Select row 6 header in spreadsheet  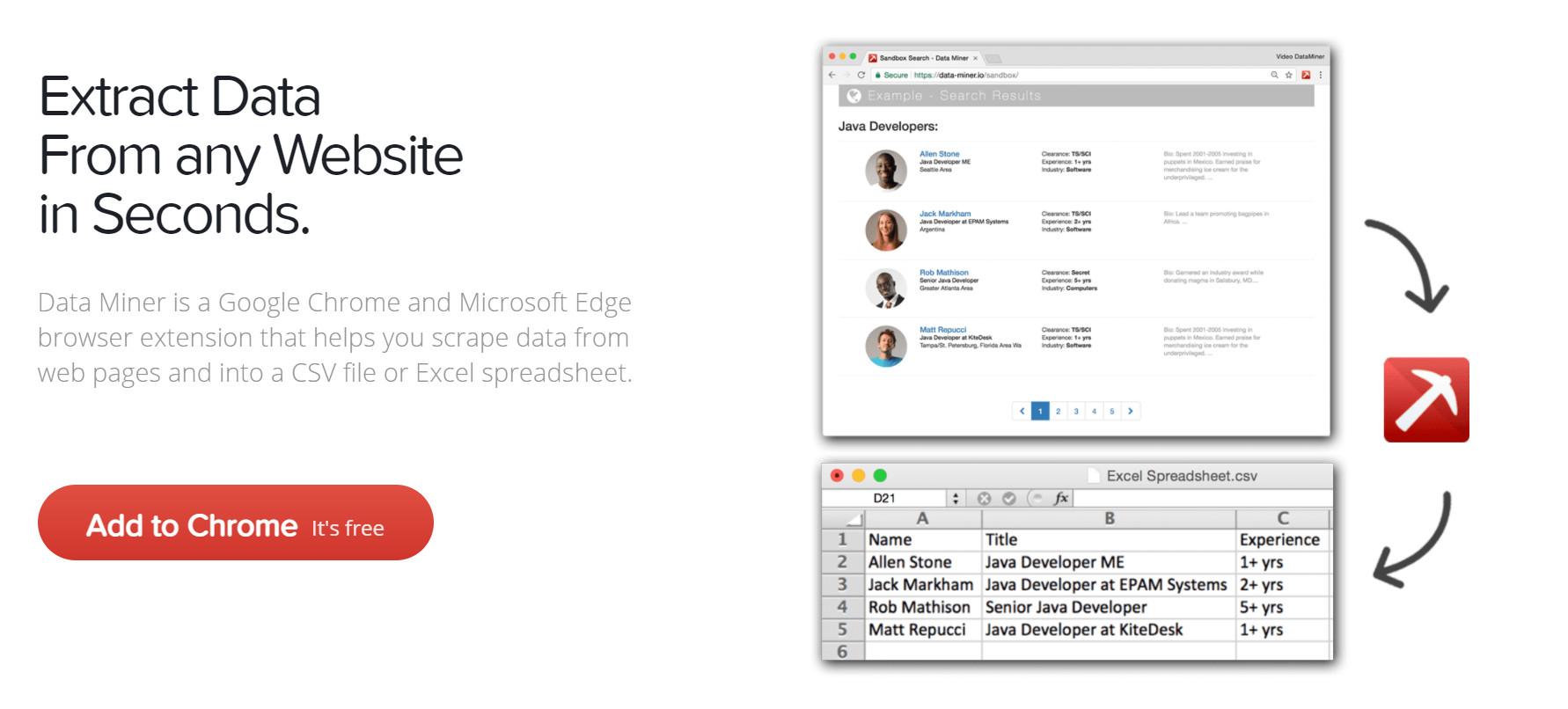click(x=843, y=652)
